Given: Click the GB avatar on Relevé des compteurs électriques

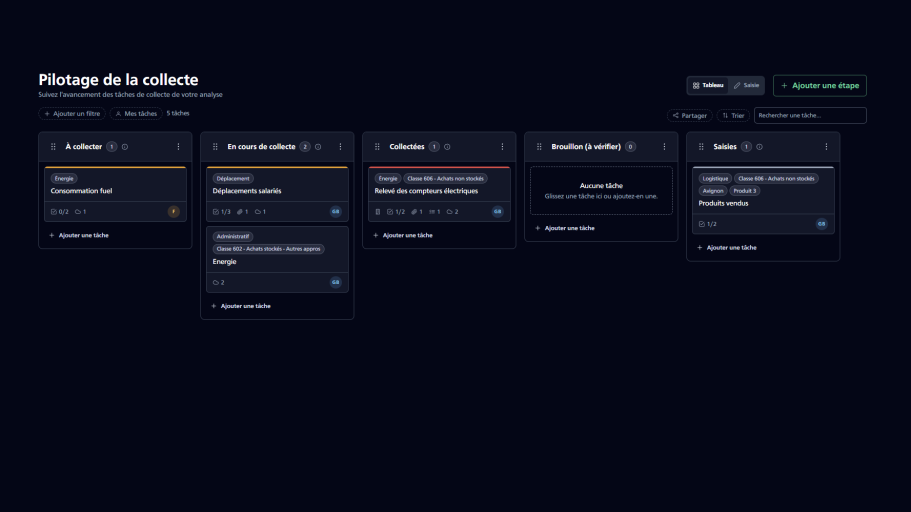Looking at the screenshot, I should 498,212.
